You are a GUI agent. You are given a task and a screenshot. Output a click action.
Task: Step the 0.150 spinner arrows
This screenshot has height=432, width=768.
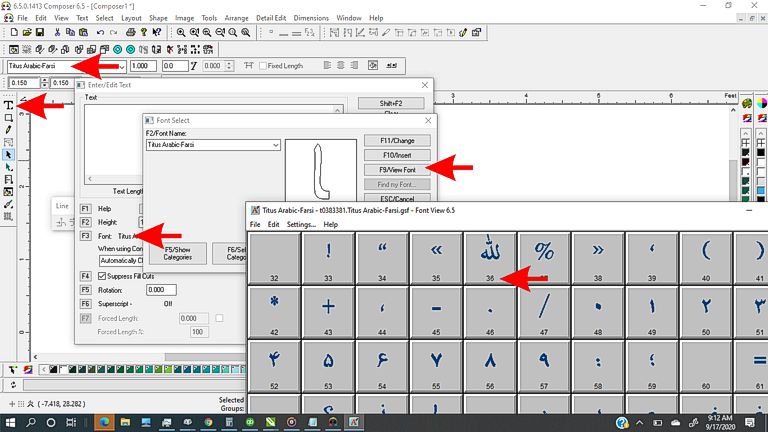[45, 83]
